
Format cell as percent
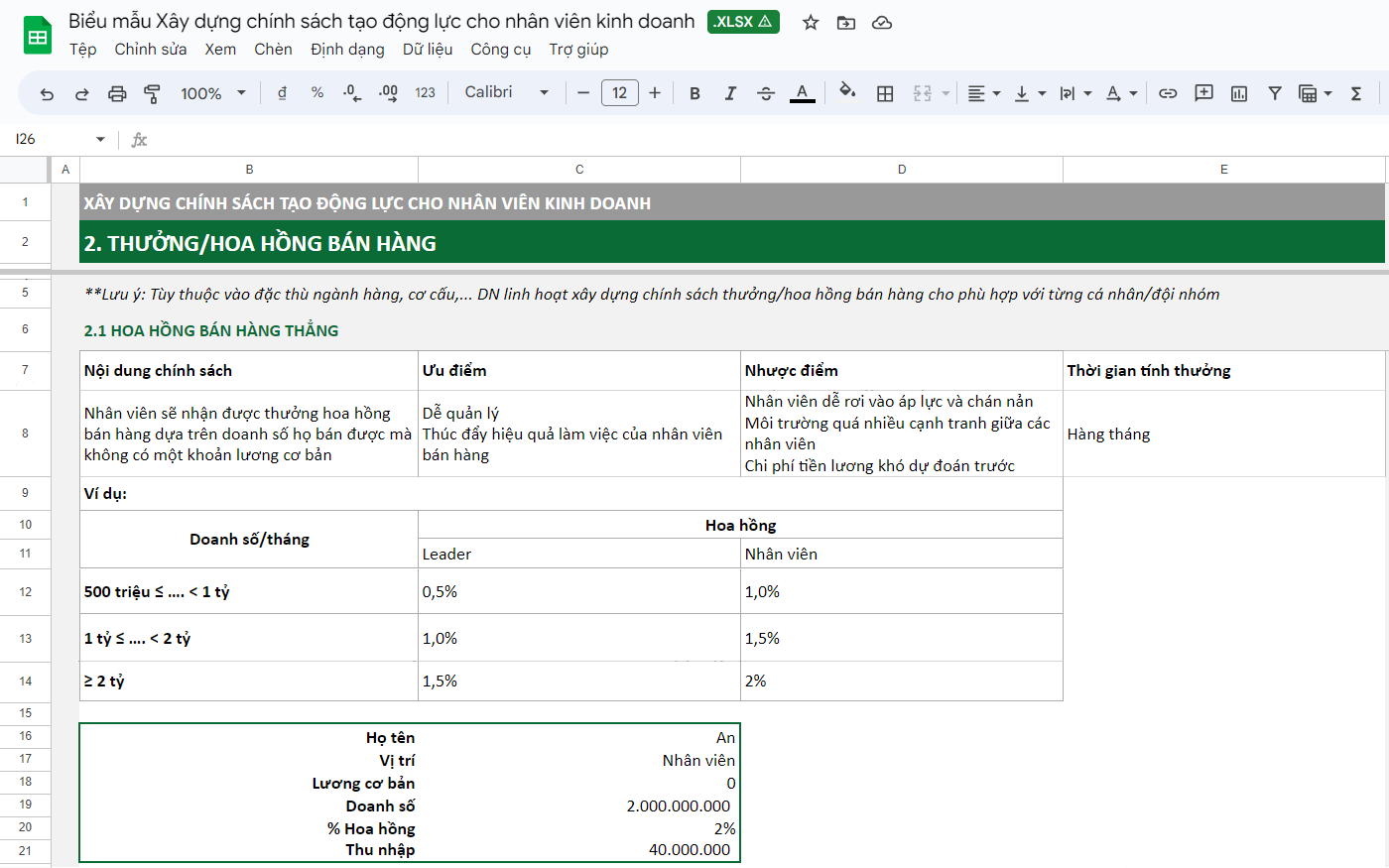tap(317, 92)
